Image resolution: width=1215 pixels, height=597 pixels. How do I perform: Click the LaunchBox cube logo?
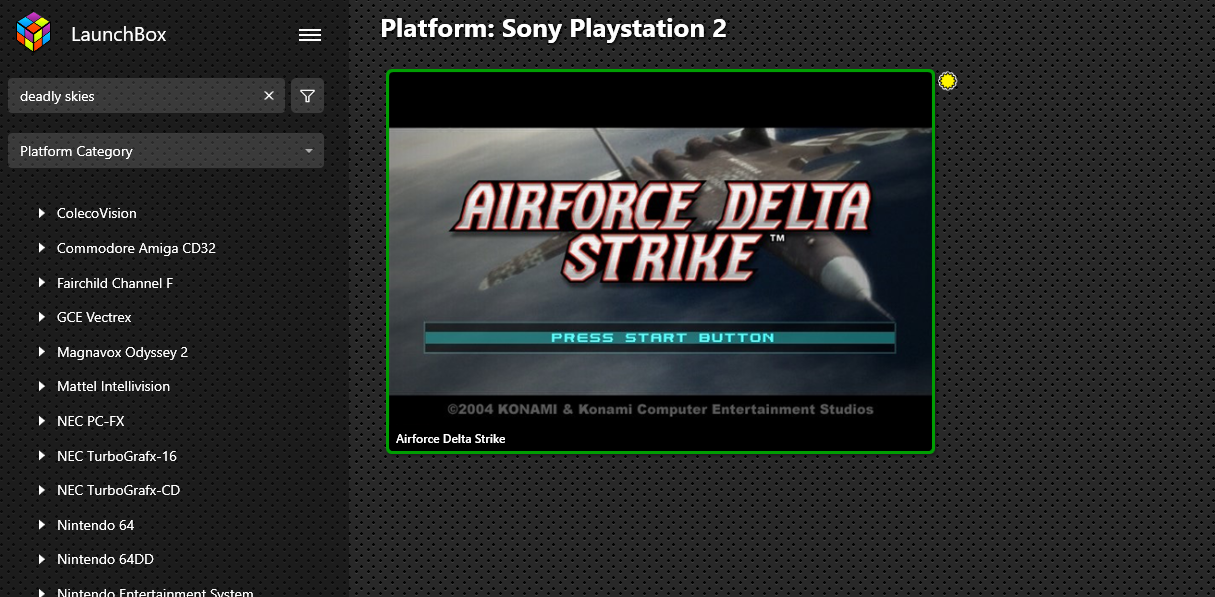(33, 32)
